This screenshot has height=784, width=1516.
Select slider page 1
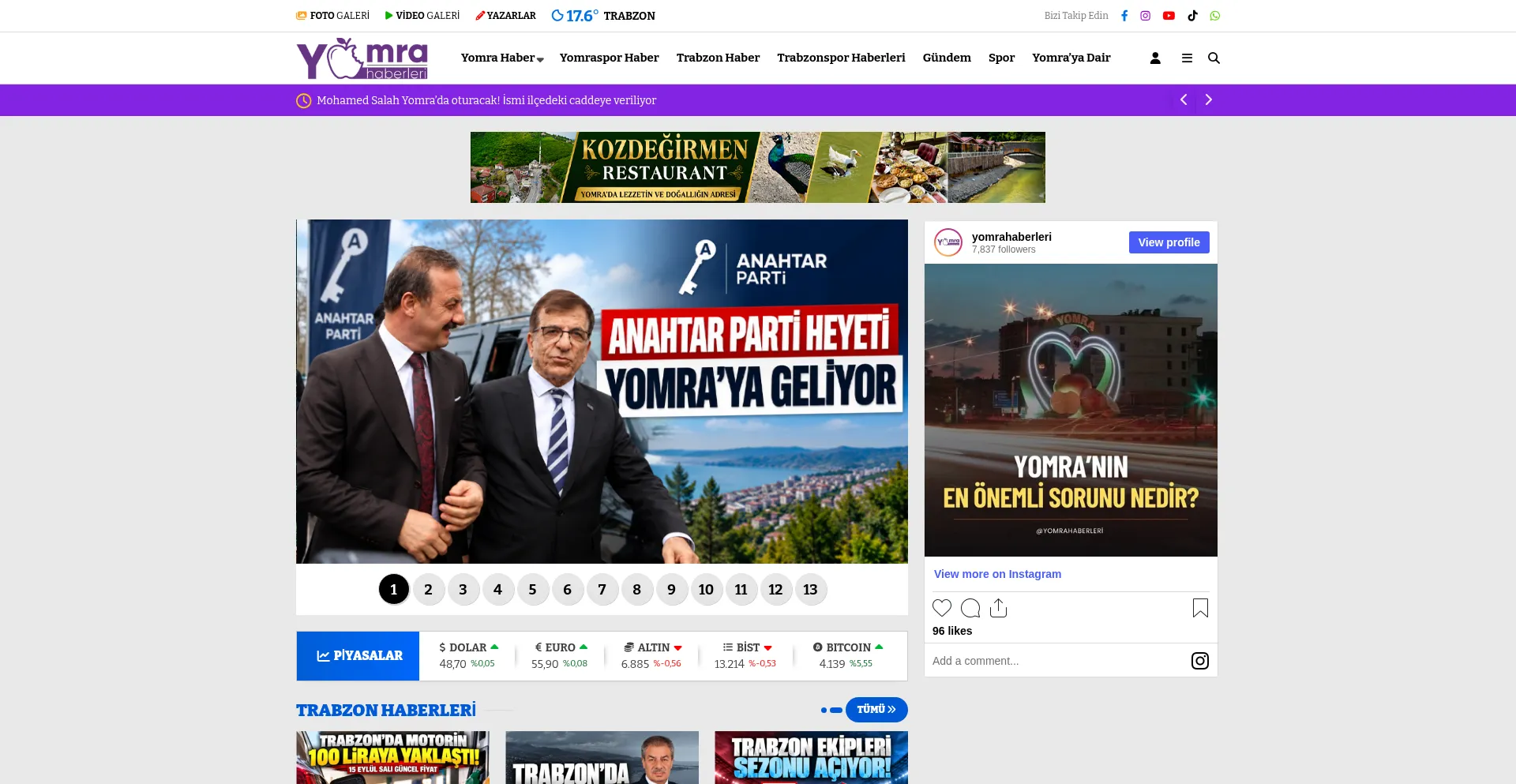[x=393, y=589]
